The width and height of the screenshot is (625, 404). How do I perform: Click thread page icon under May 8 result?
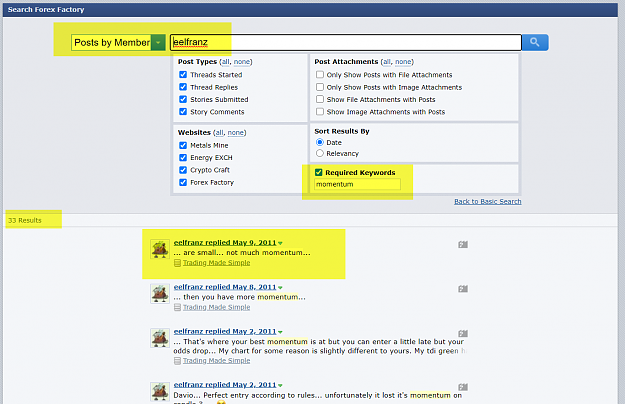[x=177, y=308]
